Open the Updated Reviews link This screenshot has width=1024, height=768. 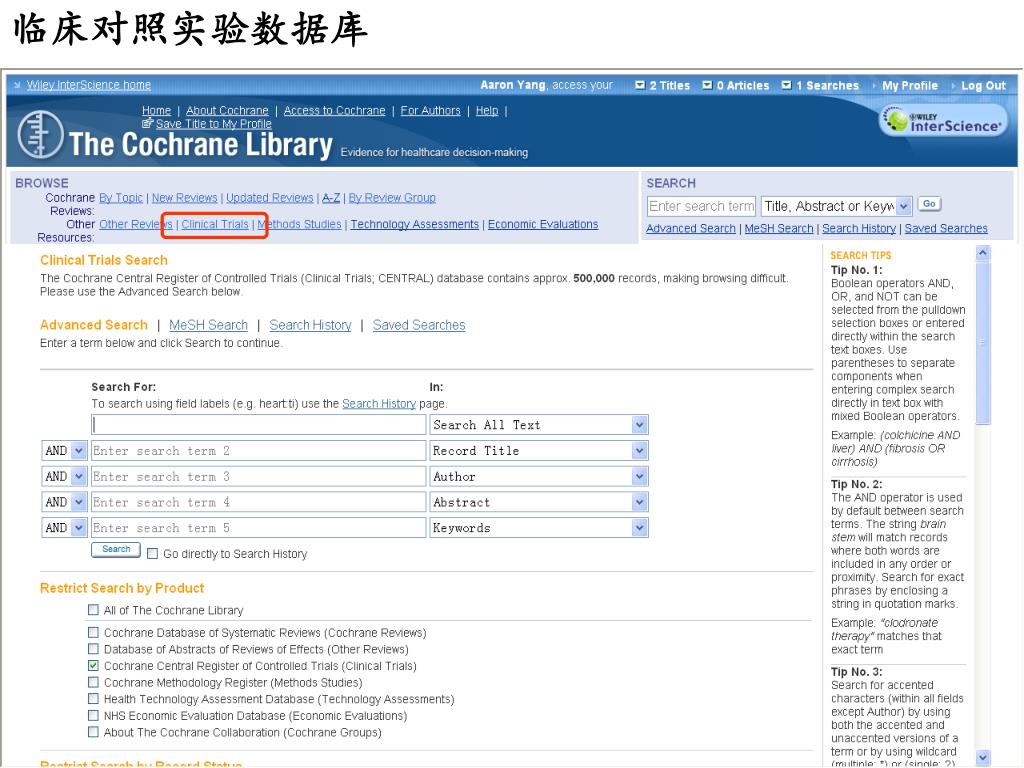(x=270, y=197)
